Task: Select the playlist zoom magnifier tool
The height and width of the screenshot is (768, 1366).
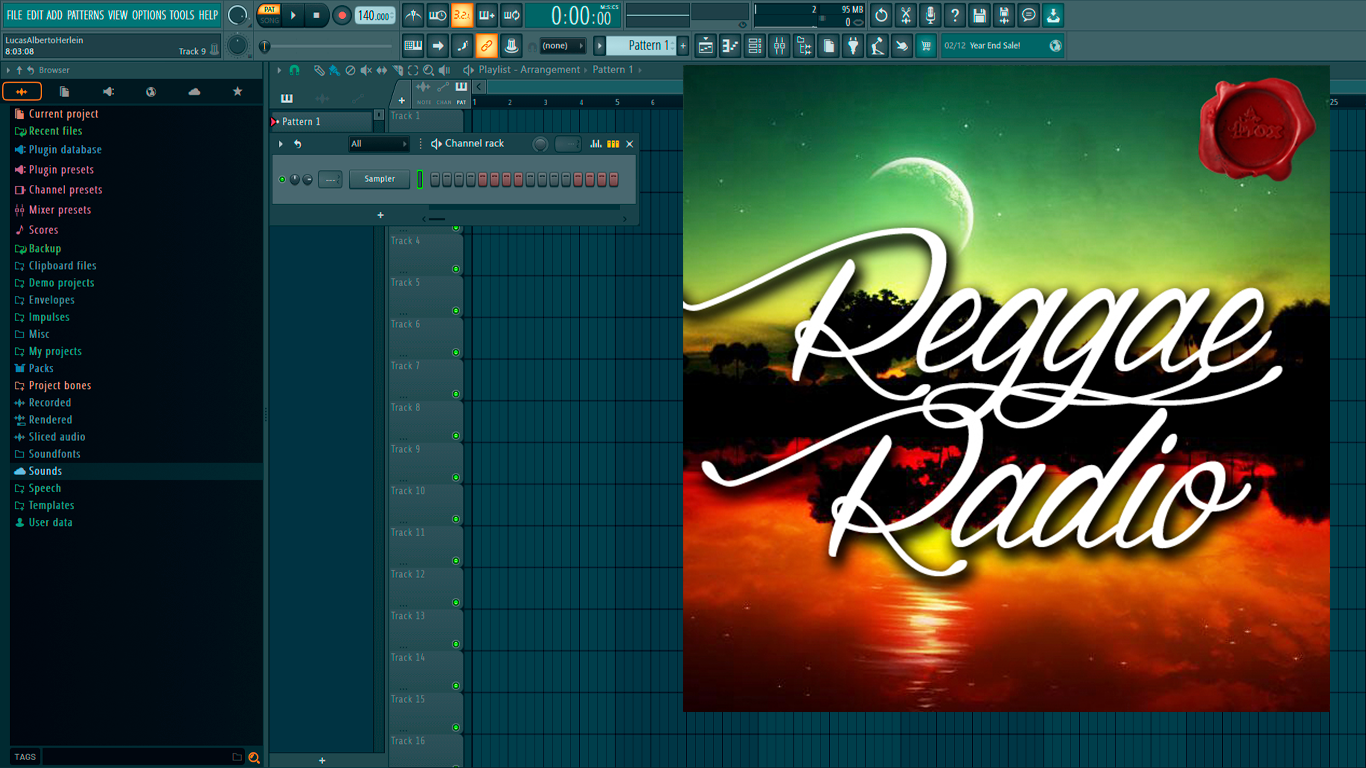Action: coord(428,70)
